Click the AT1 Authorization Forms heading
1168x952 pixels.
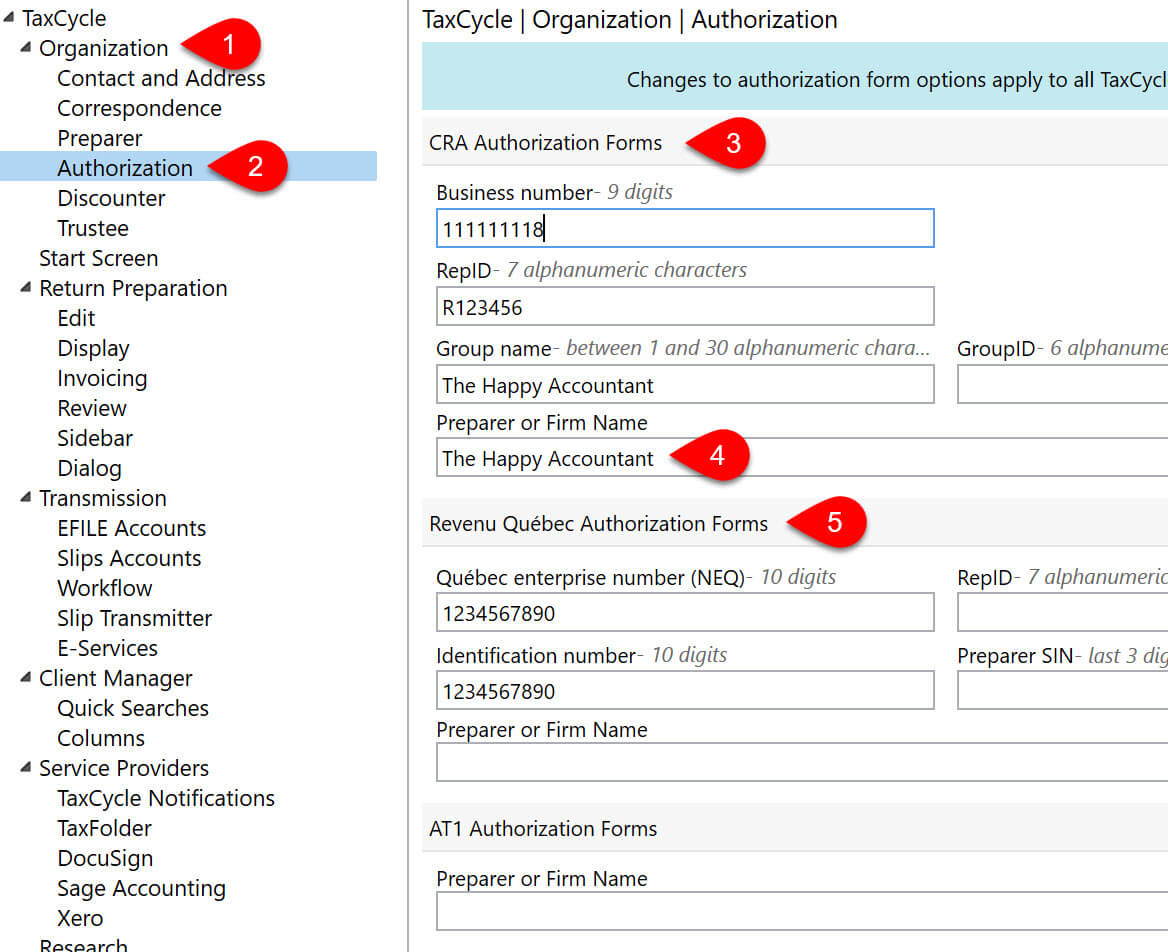click(543, 828)
